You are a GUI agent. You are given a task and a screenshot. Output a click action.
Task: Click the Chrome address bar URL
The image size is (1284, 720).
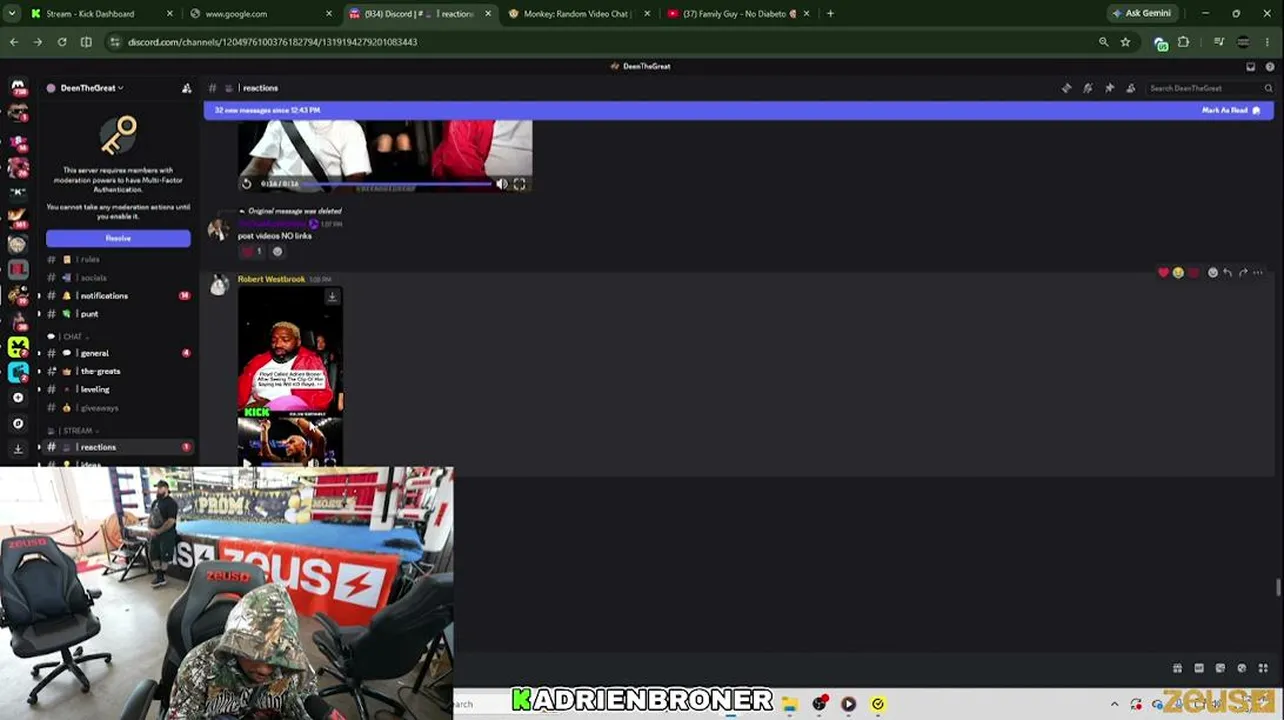[x=272, y=42]
